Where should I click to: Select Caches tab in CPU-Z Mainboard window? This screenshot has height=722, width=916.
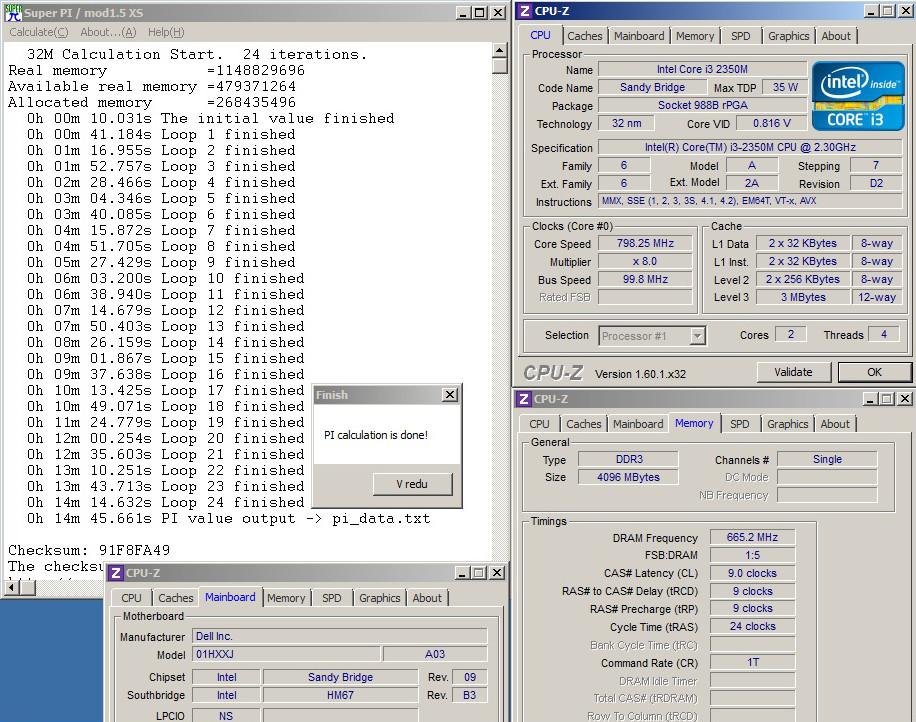[175, 598]
